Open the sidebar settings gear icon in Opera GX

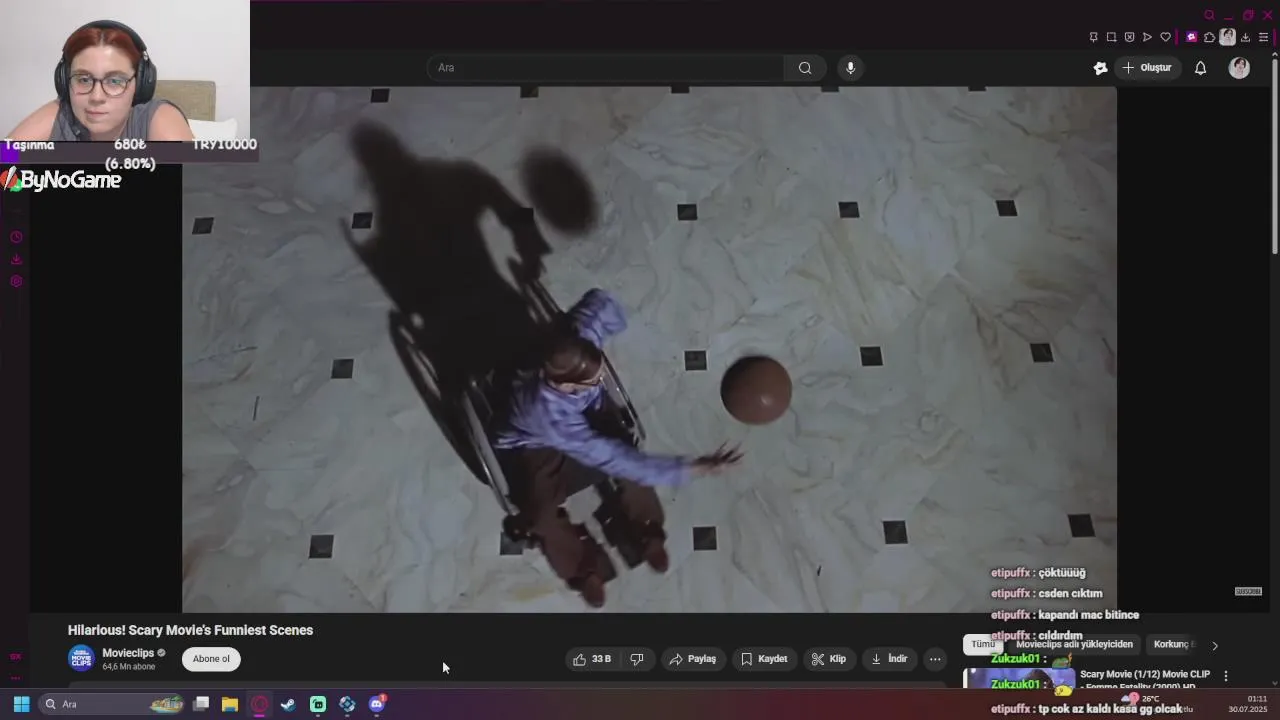coord(16,282)
